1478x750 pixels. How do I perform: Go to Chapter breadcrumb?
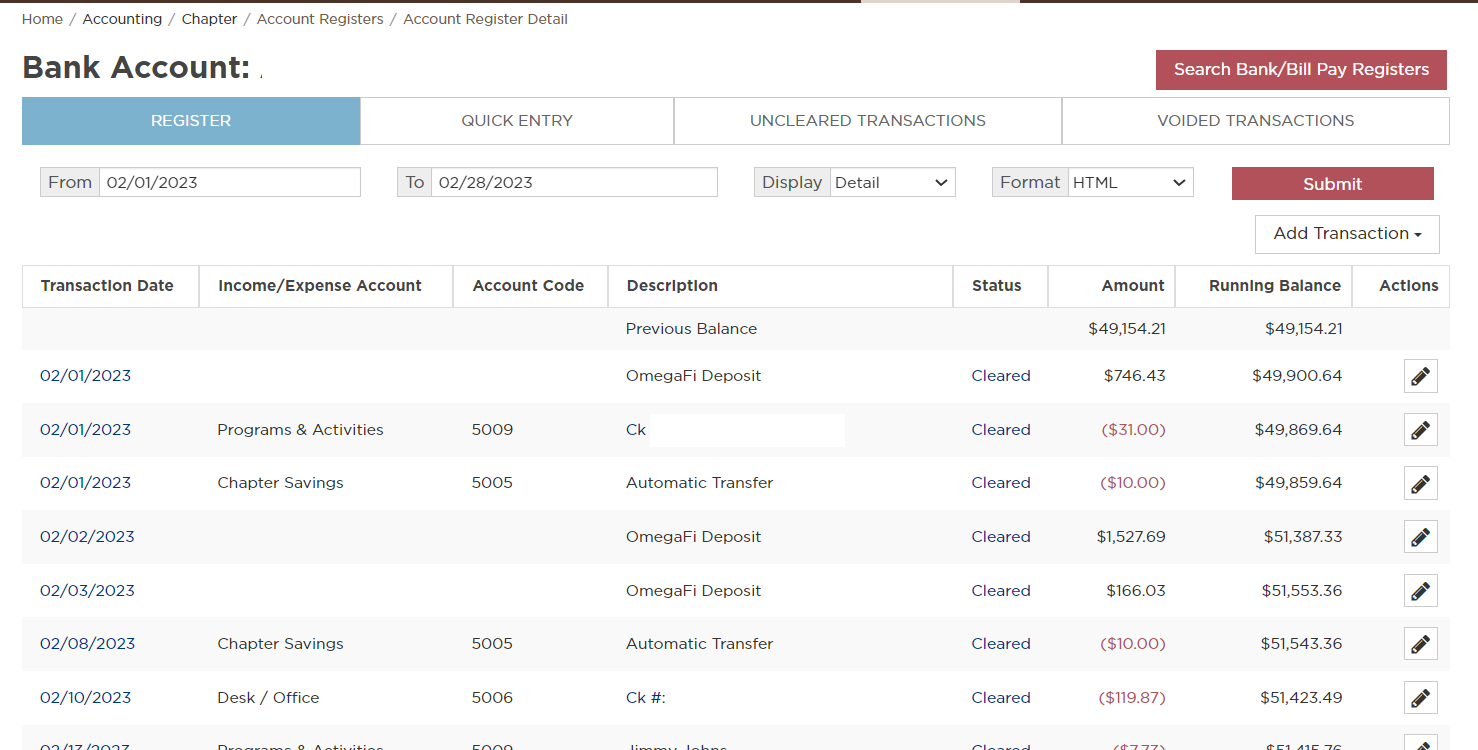coord(209,19)
